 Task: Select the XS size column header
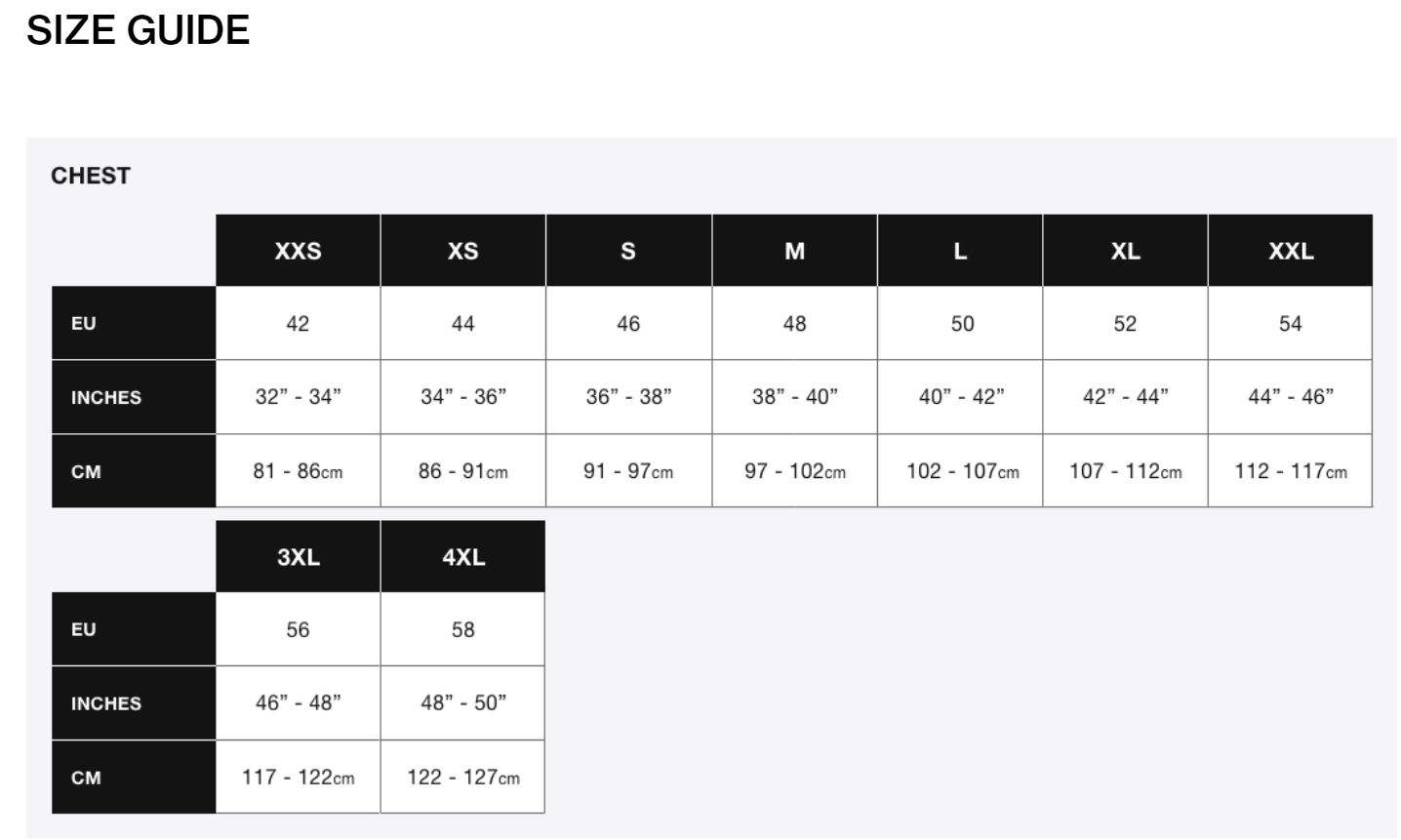pos(463,251)
